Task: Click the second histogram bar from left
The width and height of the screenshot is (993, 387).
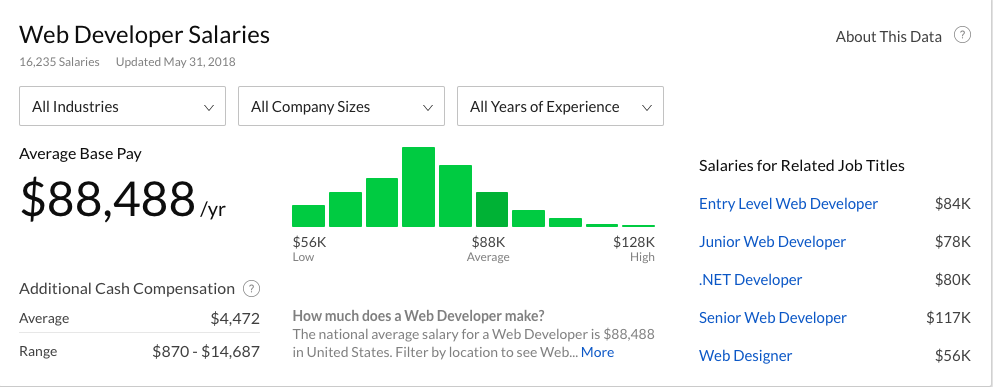Action: coord(345,209)
